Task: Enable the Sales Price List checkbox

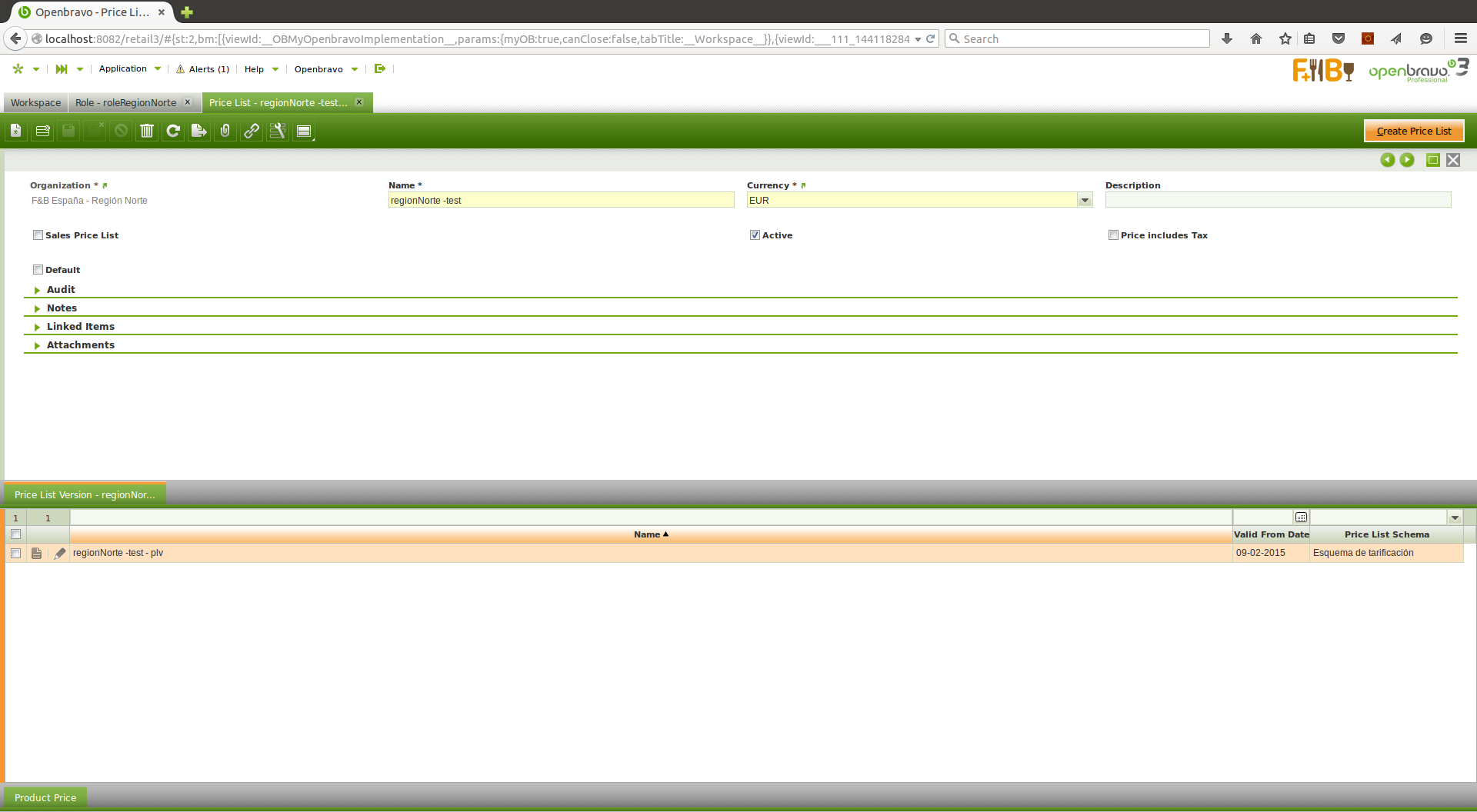Action: (38, 235)
